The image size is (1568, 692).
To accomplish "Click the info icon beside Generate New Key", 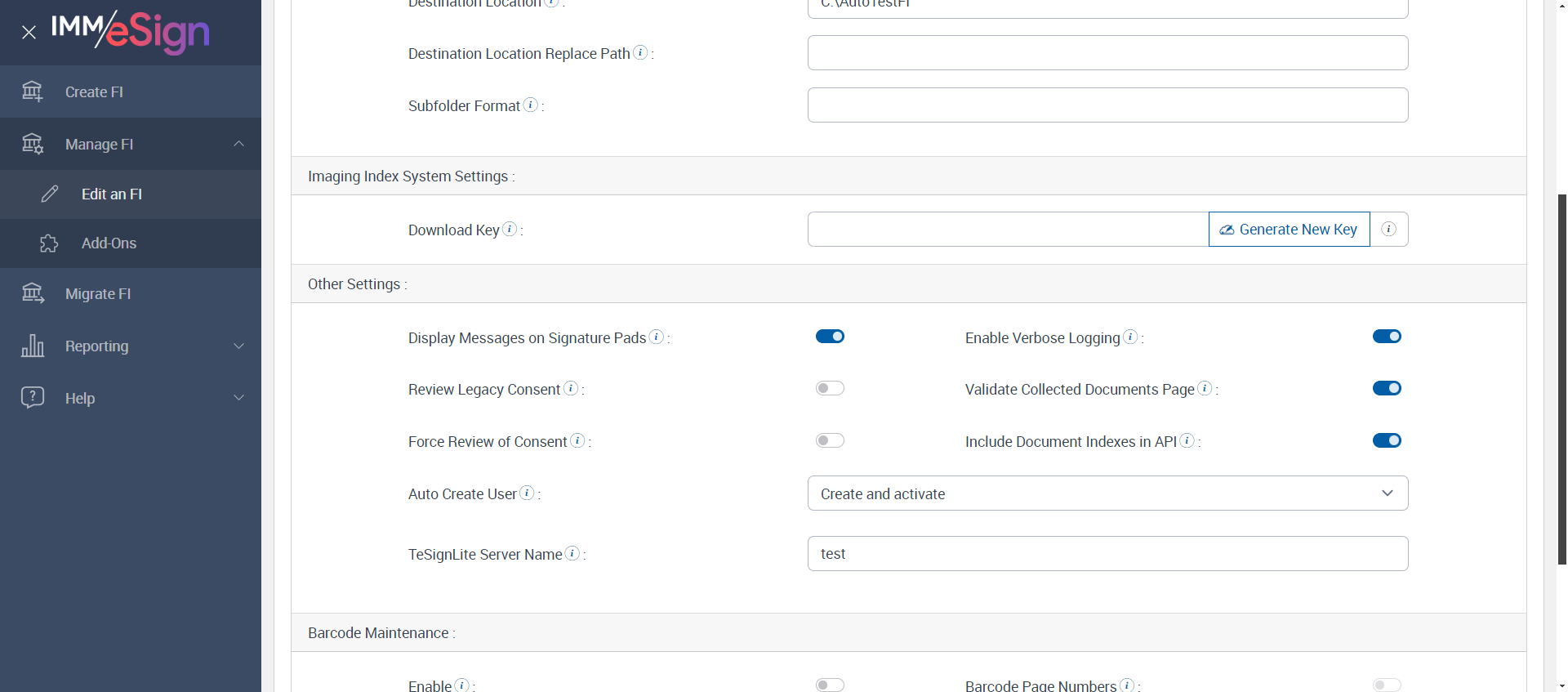I will (1388, 230).
